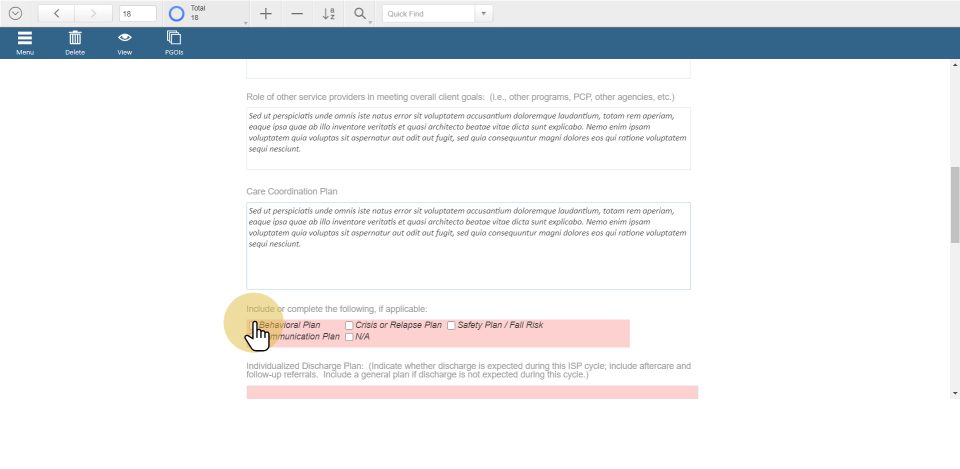The height and width of the screenshot is (469, 960).
Task: Open the circled chevron dropdown at top-left
Action: [15, 14]
